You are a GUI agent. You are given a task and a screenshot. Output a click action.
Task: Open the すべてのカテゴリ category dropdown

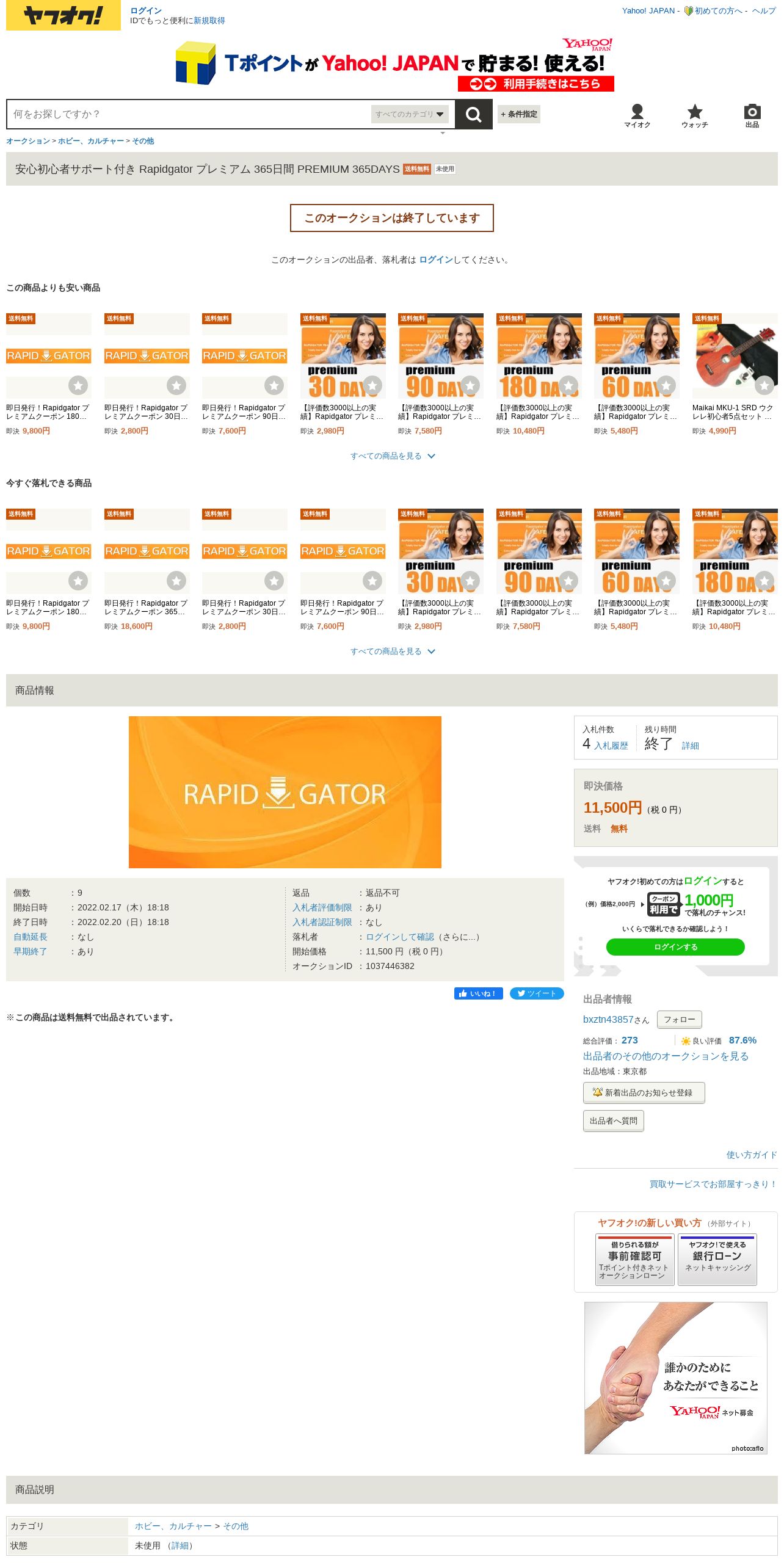[x=410, y=114]
